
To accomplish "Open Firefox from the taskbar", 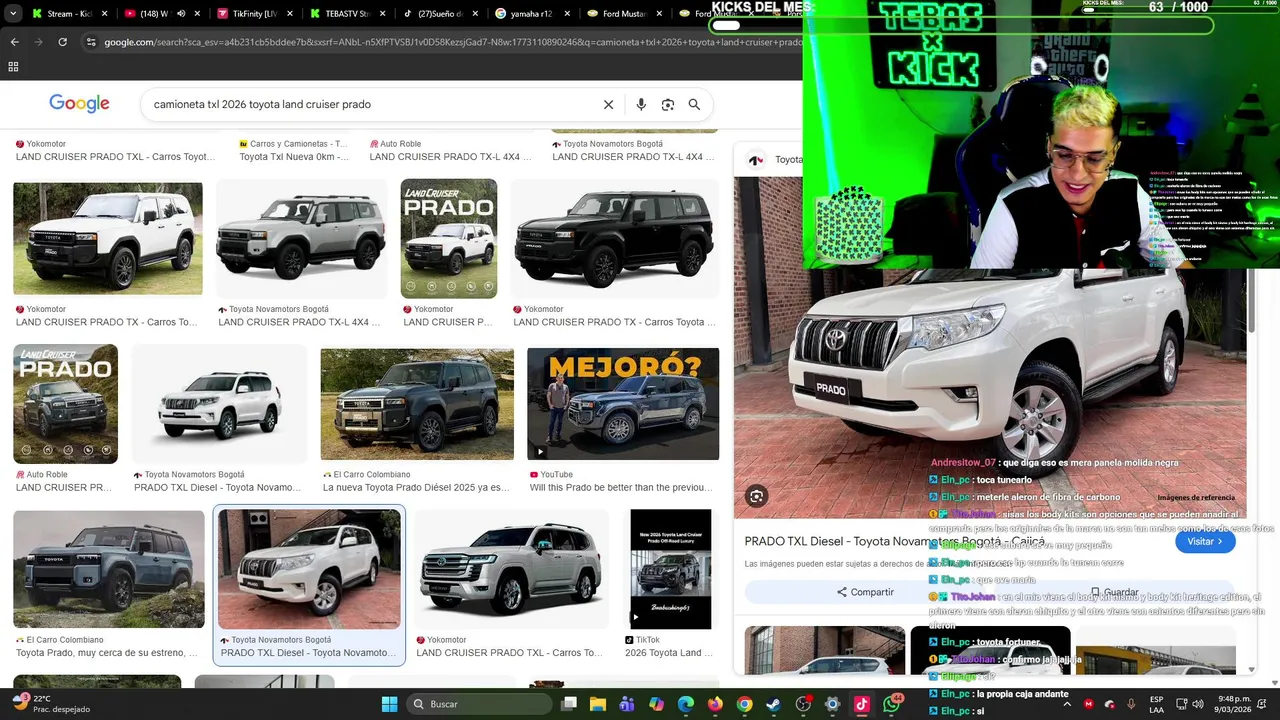I will (x=715, y=704).
